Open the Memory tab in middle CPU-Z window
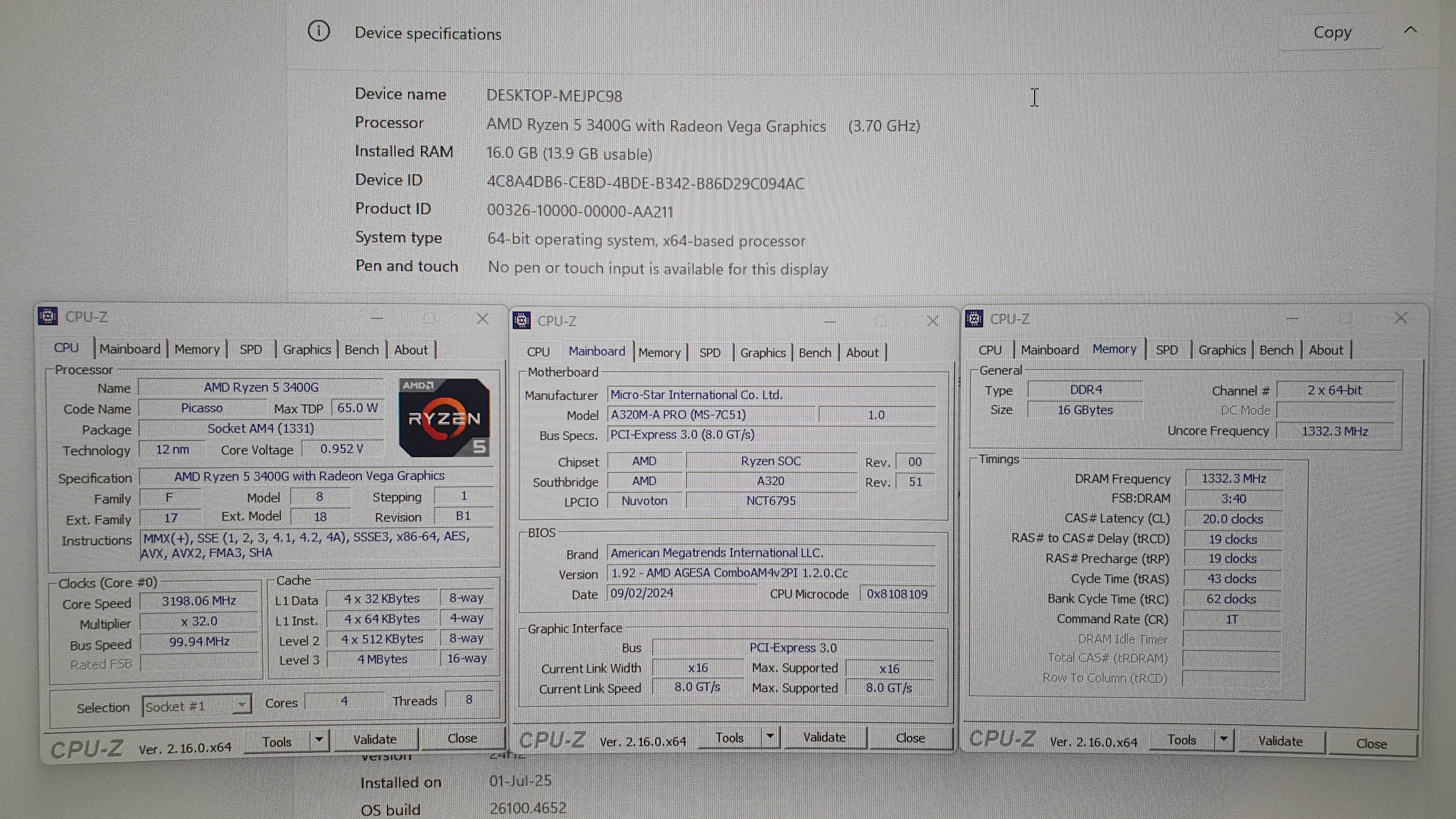This screenshot has width=1456, height=819. point(659,353)
